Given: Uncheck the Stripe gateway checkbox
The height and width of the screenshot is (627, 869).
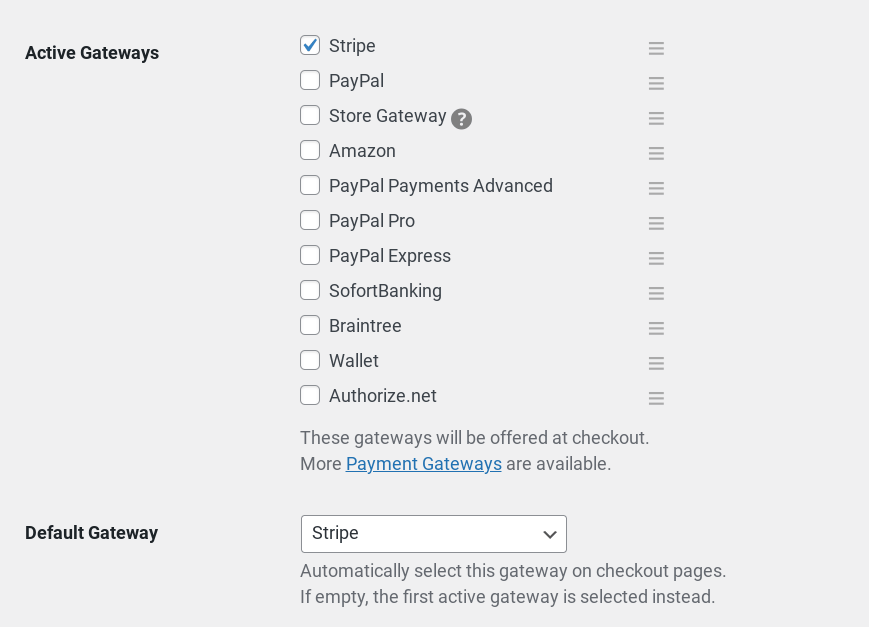Looking at the screenshot, I should click(310, 45).
